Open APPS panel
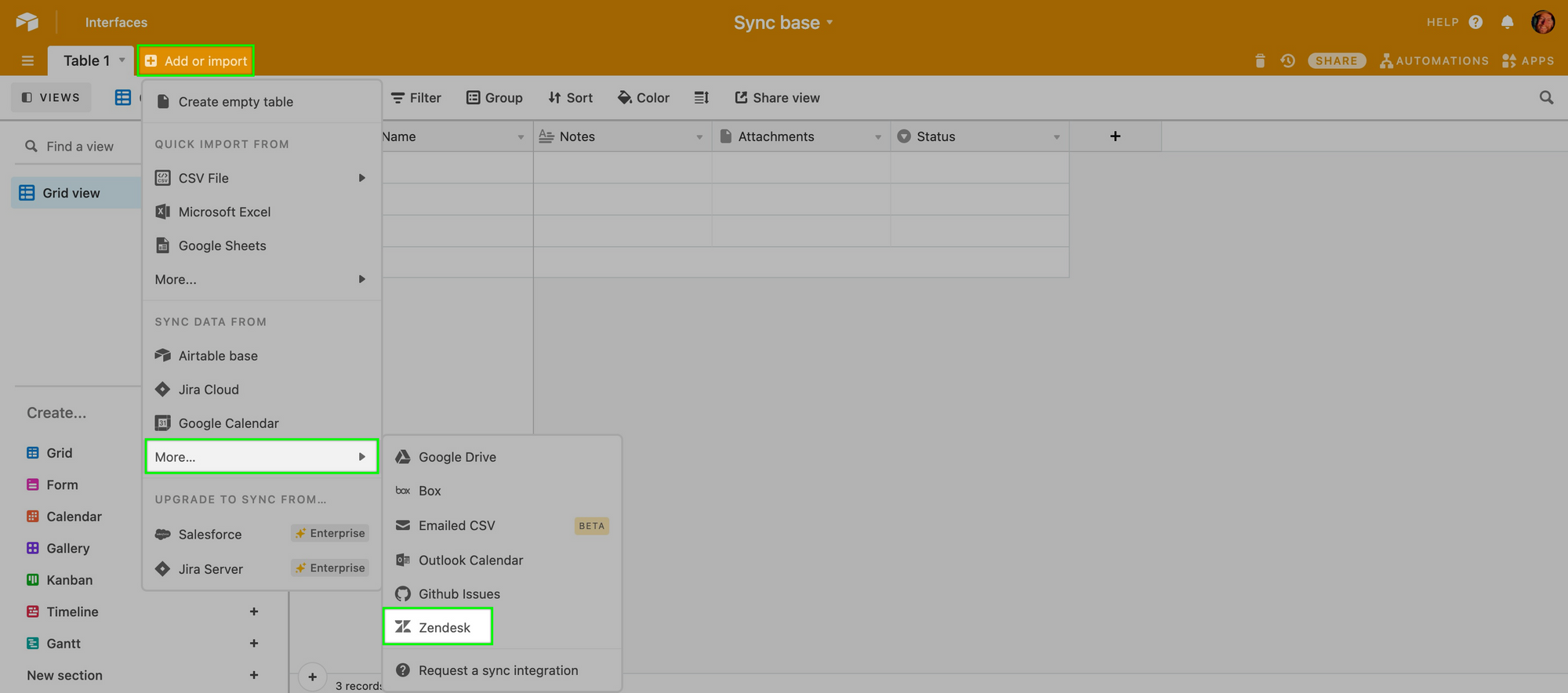This screenshot has height=693, width=1568. pyautogui.click(x=1528, y=60)
